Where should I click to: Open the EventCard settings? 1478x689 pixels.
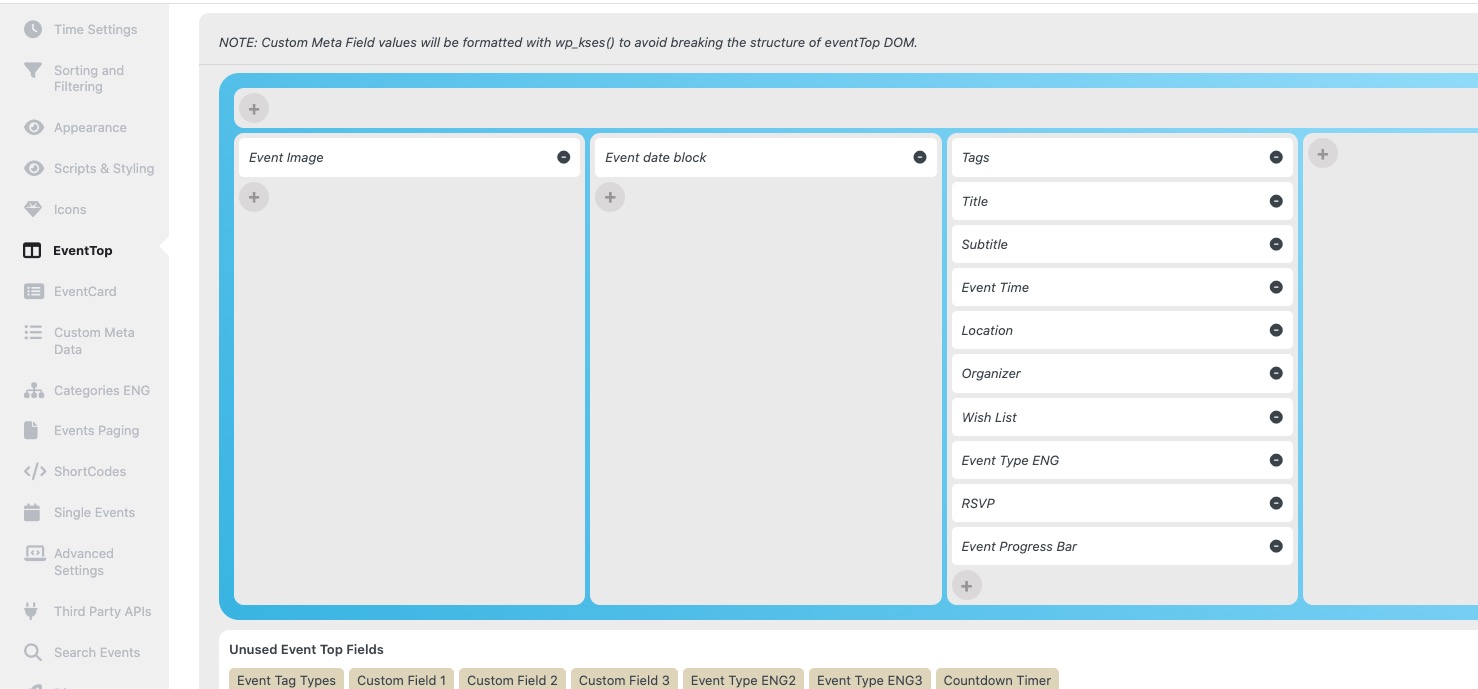84,291
